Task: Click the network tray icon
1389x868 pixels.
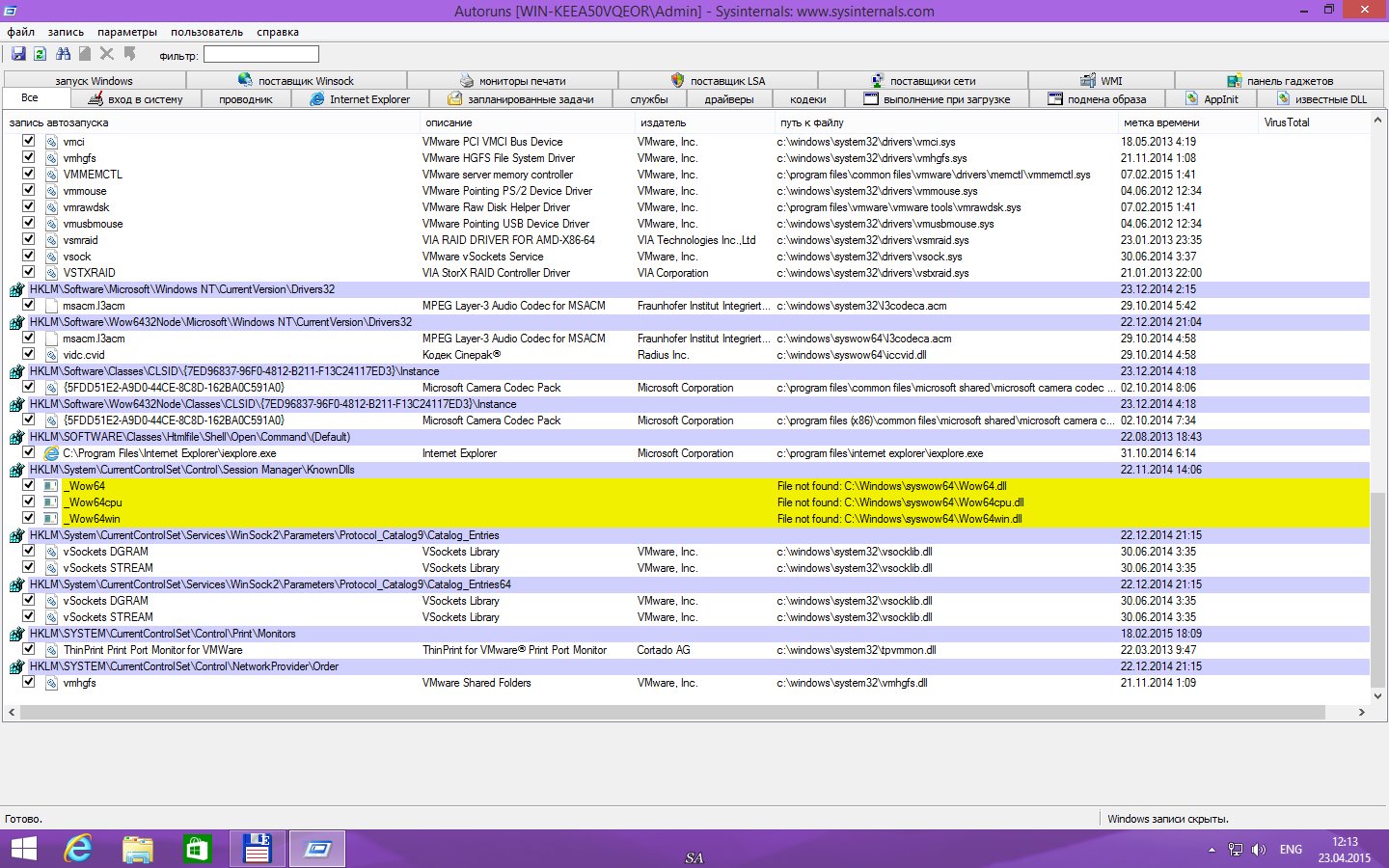Action: point(1235,850)
